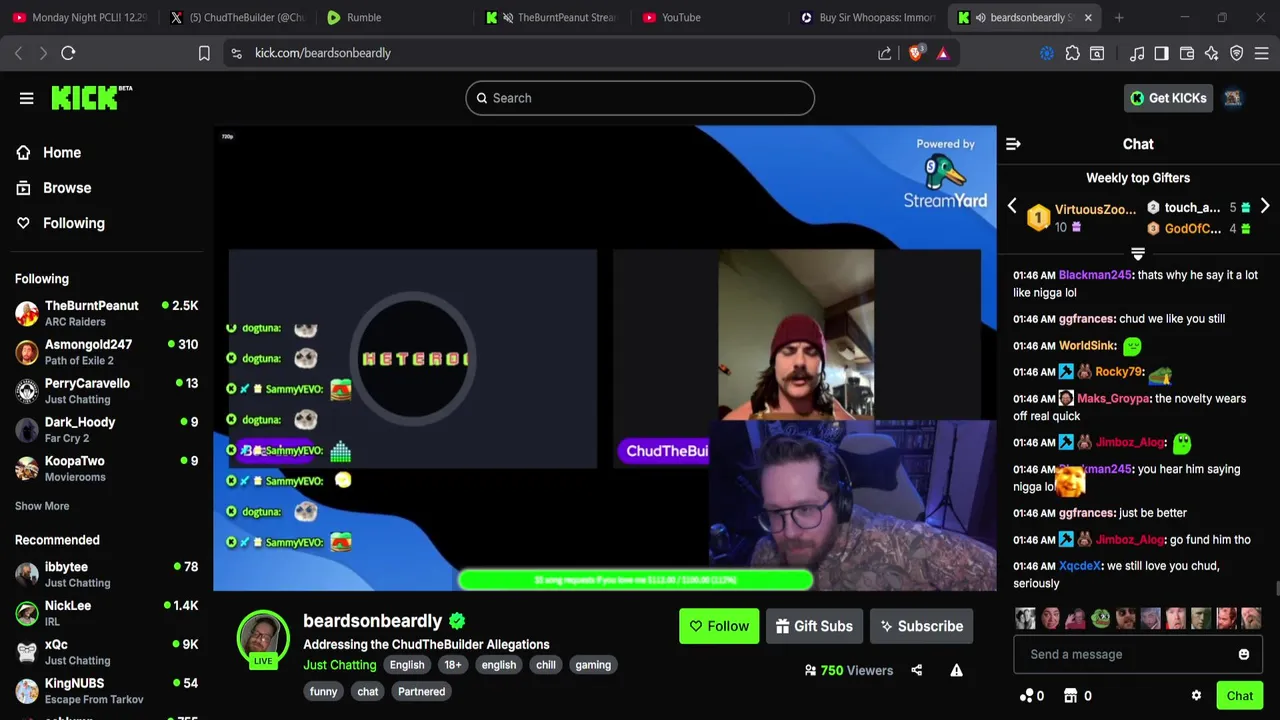Click the Gift Subs button
Screen dimensions: 1280x720
click(x=814, y=626)
